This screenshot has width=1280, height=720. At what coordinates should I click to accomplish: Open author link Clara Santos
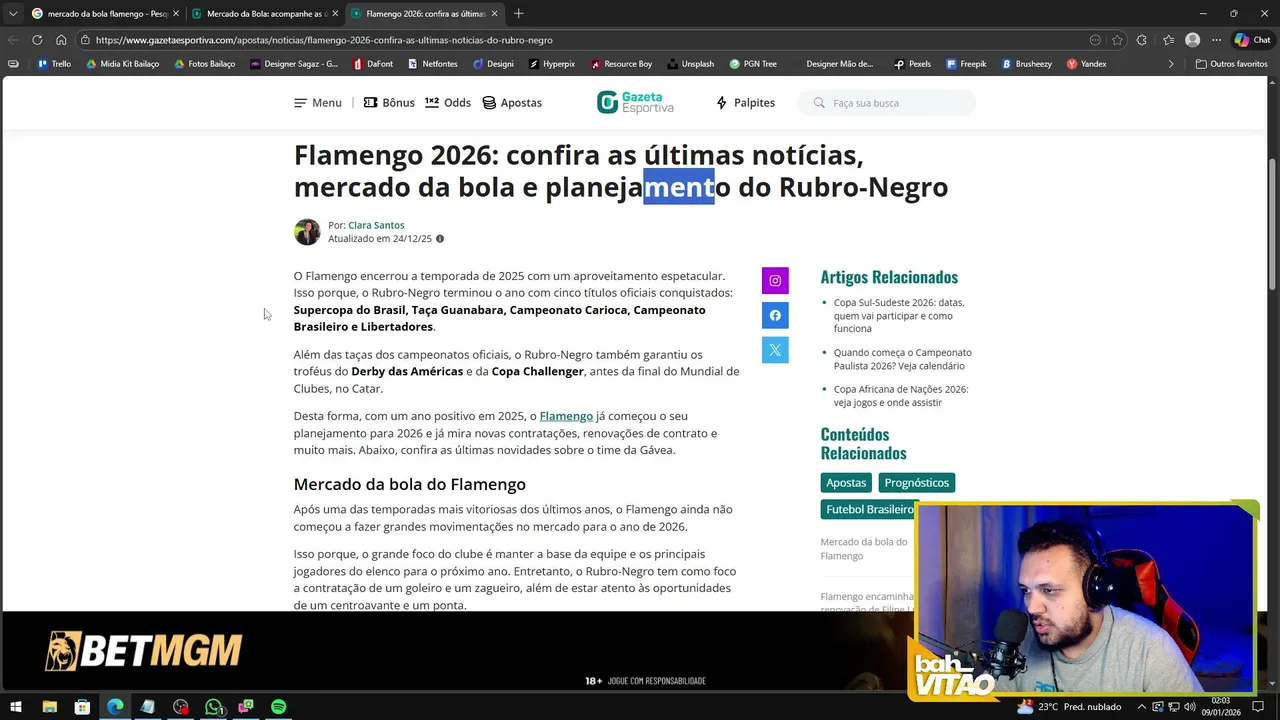376,225
